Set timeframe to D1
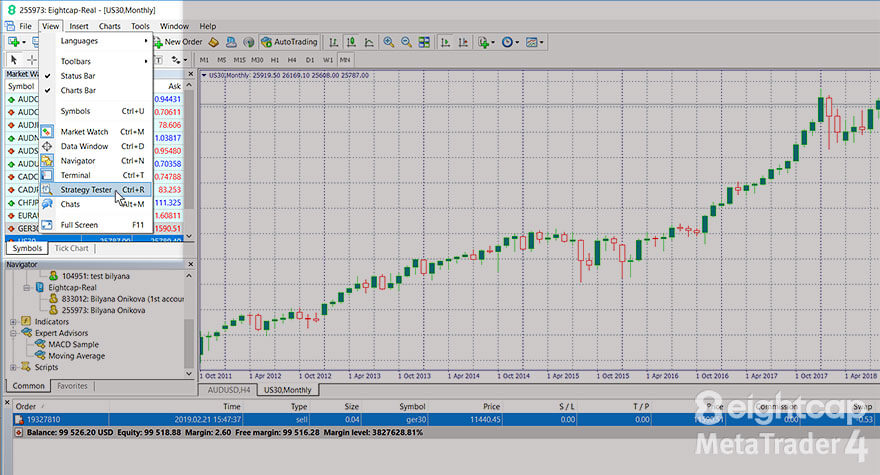880x475 pixels. [310, 60]
